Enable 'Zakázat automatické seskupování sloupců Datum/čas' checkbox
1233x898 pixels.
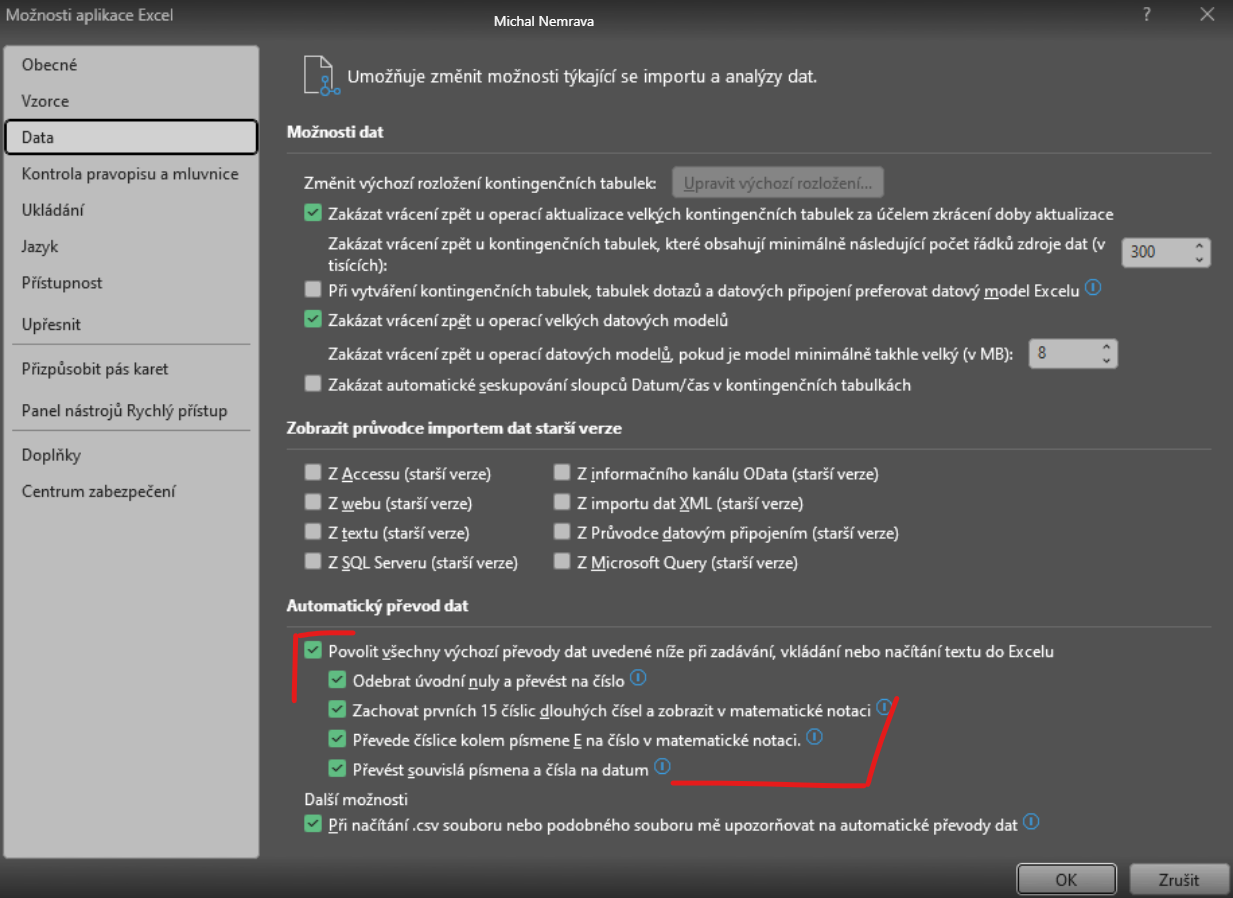[313, 384]
